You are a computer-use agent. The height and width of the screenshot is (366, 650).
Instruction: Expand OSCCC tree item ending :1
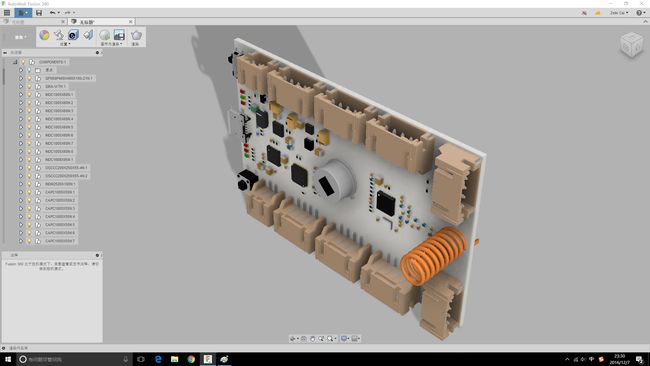(21, 168)
